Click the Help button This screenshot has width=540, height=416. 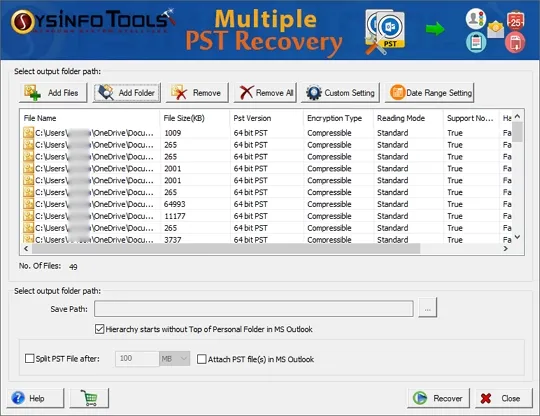(35, 398)
